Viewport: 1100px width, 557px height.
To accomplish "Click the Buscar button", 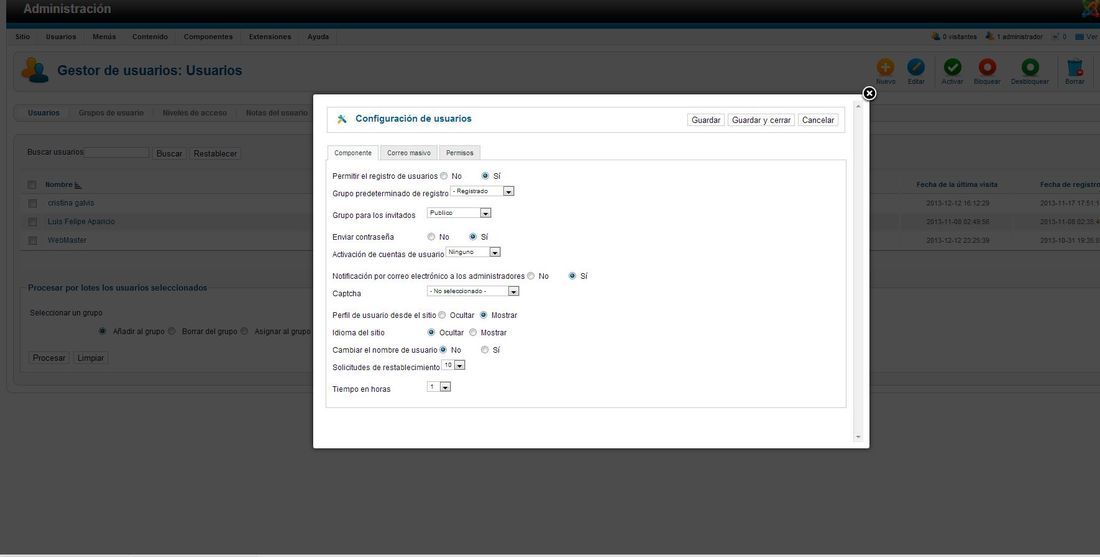I will pos(169,154).
